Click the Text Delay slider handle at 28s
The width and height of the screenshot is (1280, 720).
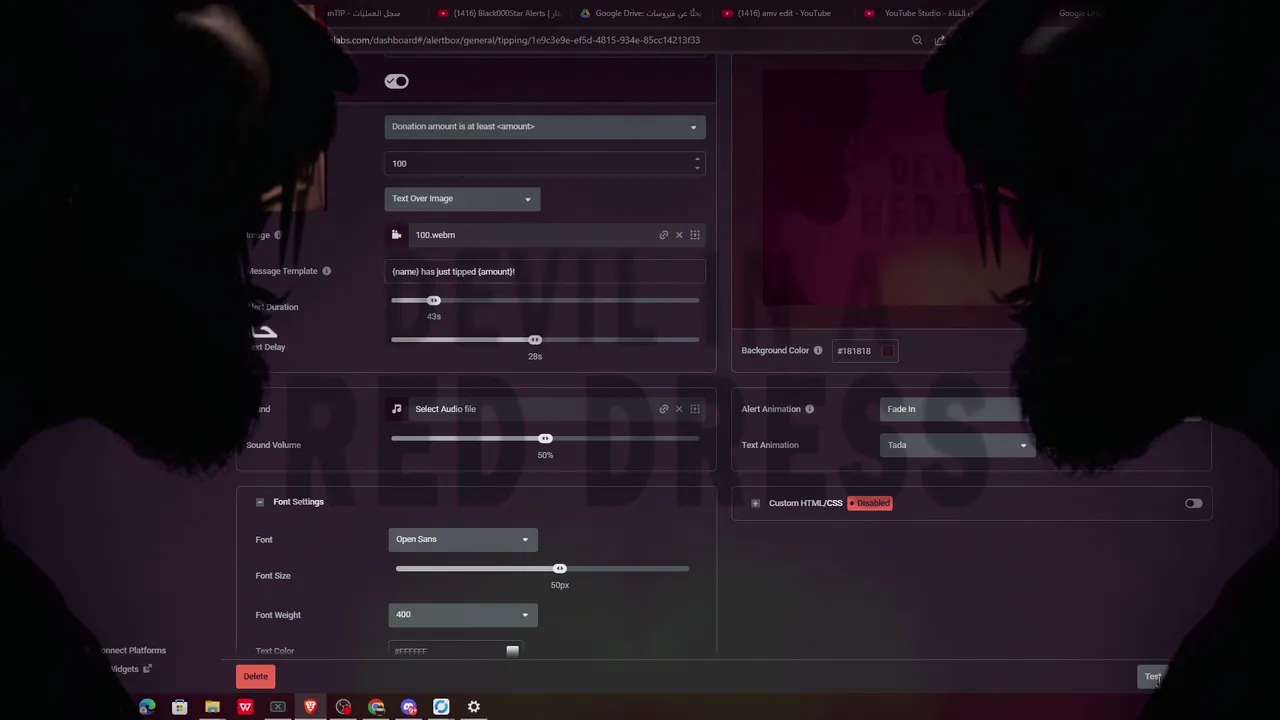tap(535, 340)
